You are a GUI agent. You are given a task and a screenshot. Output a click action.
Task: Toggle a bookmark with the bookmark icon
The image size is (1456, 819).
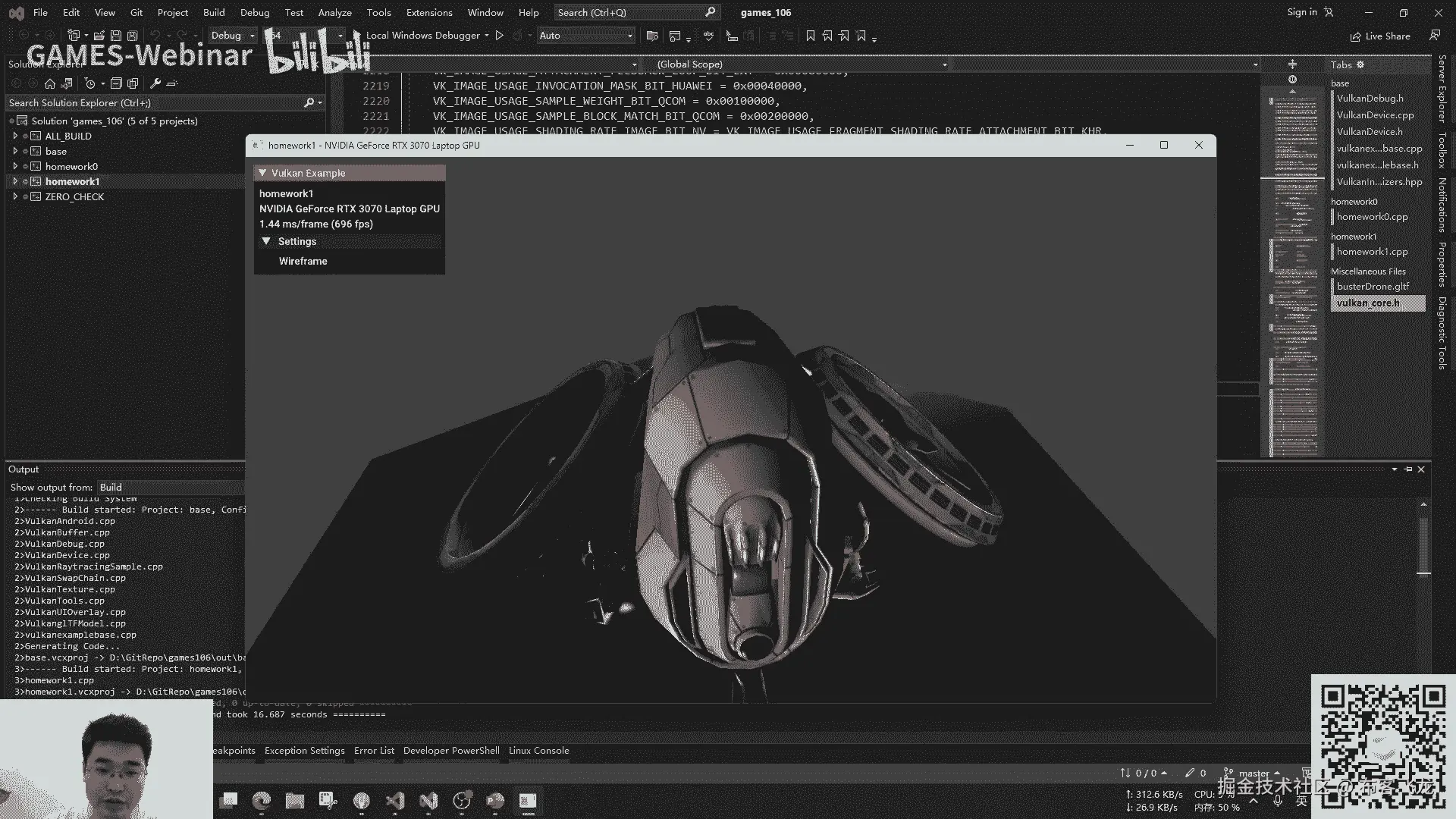click(810, 36)
